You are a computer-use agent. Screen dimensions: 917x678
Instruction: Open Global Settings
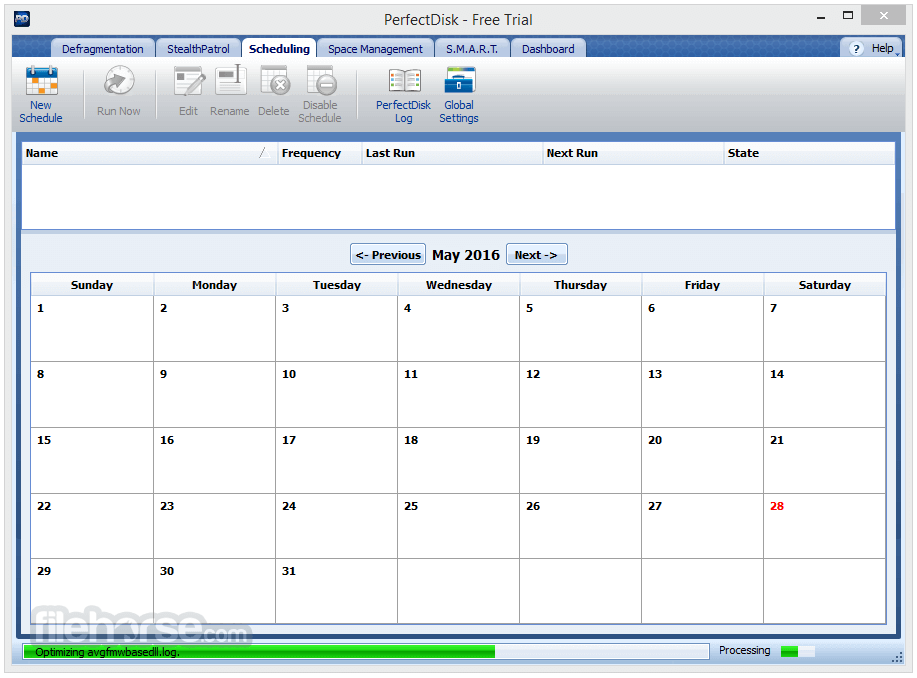pyautogui.click(x=459, y=94)
